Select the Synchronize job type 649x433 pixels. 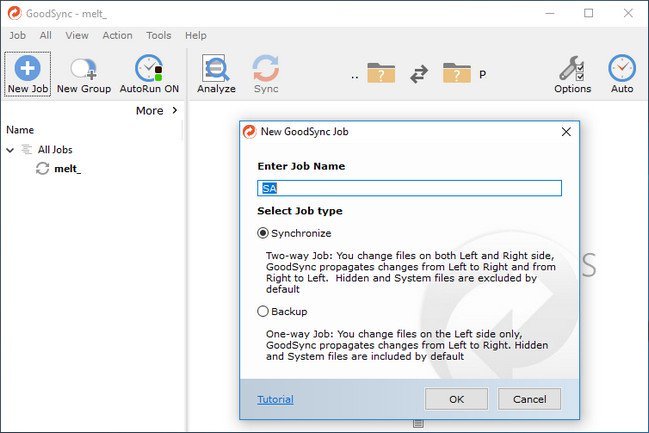tap(264, 233)
